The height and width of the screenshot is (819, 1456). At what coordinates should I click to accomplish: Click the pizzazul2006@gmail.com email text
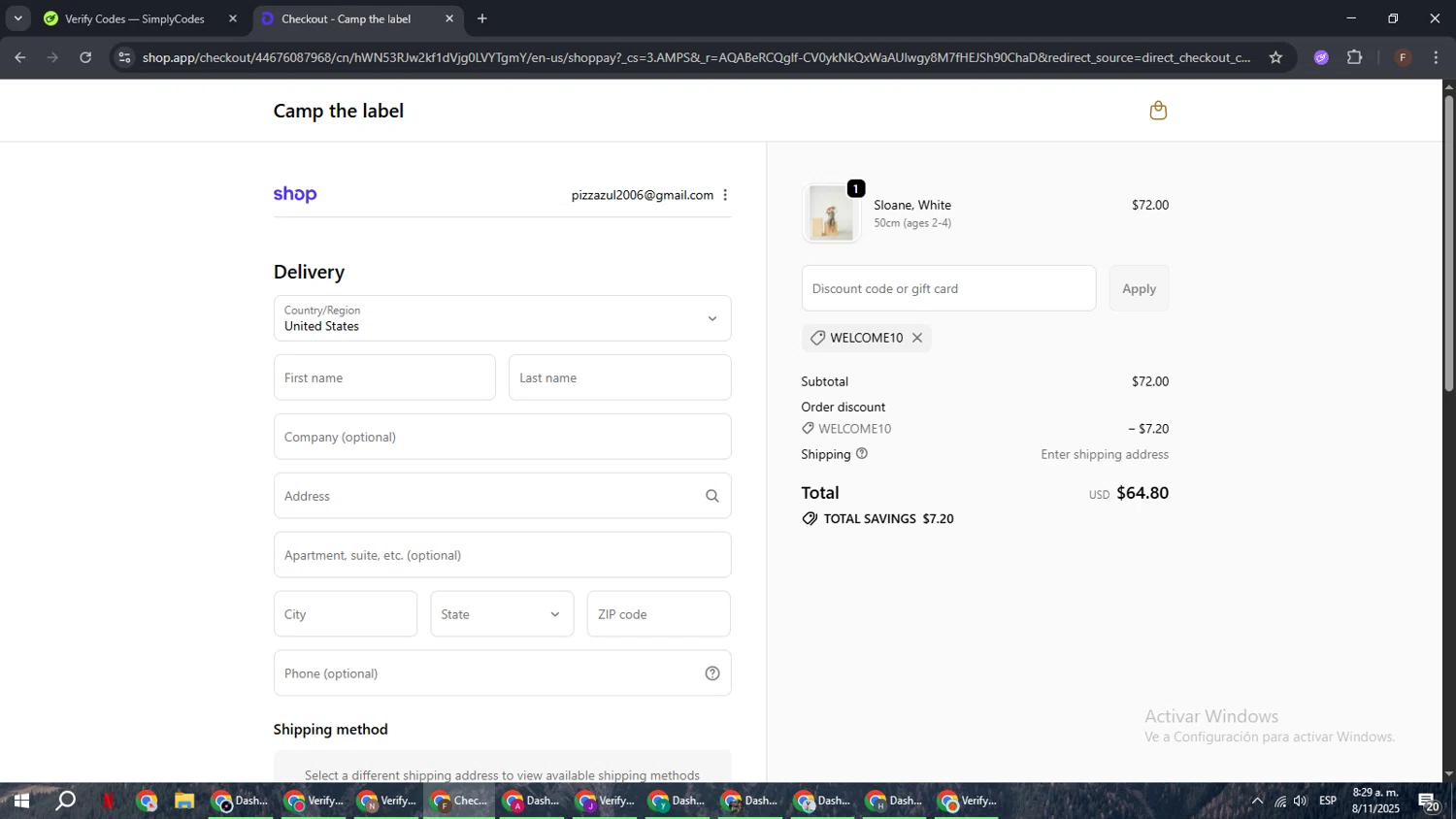click(x=643, y=195)
